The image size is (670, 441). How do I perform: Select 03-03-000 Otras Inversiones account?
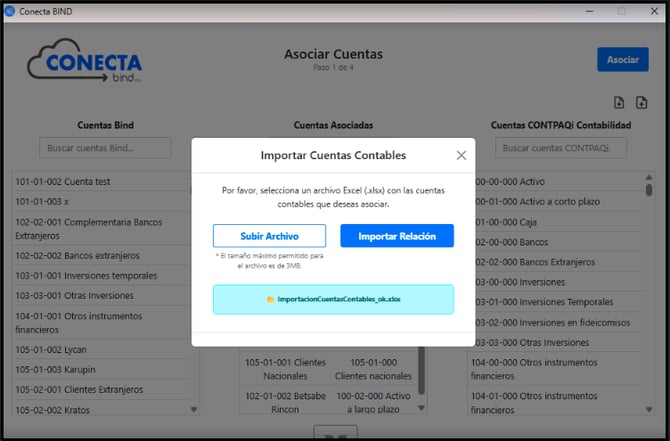pyautogui.click(x=559, y=342)
